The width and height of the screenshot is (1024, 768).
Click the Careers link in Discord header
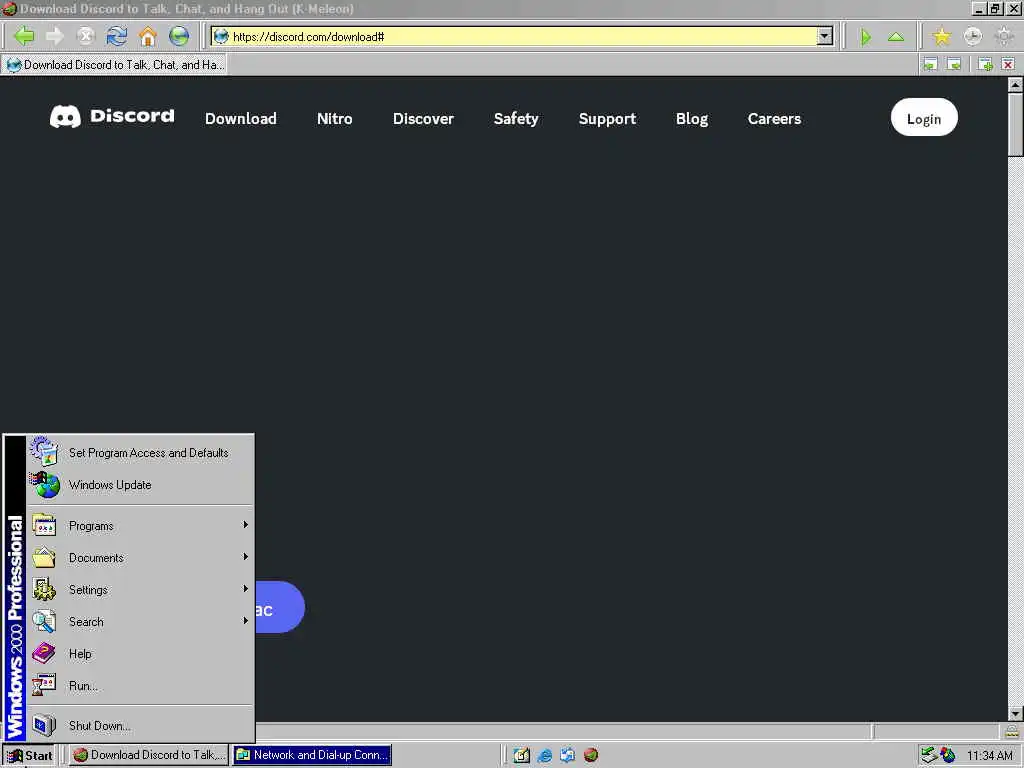(775, 118)
